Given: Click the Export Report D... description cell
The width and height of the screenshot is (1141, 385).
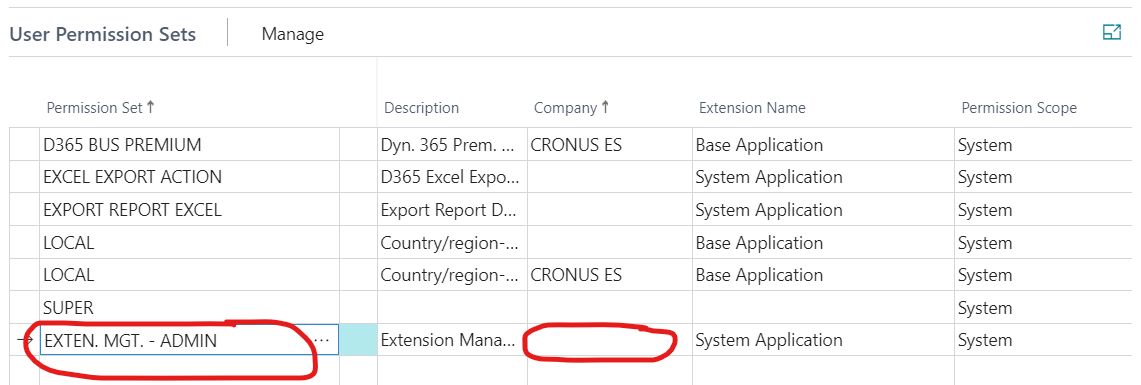Looking at the screenshot, I should pos(452,210).
